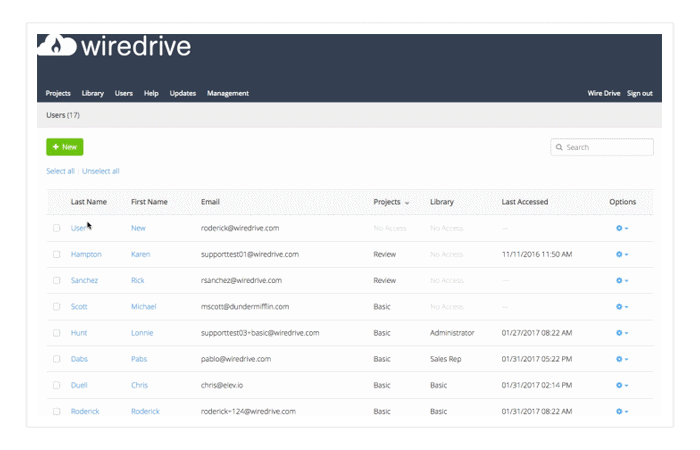Open options gear for Duell row
700x450 pixels.
click(x=622, y=385)
